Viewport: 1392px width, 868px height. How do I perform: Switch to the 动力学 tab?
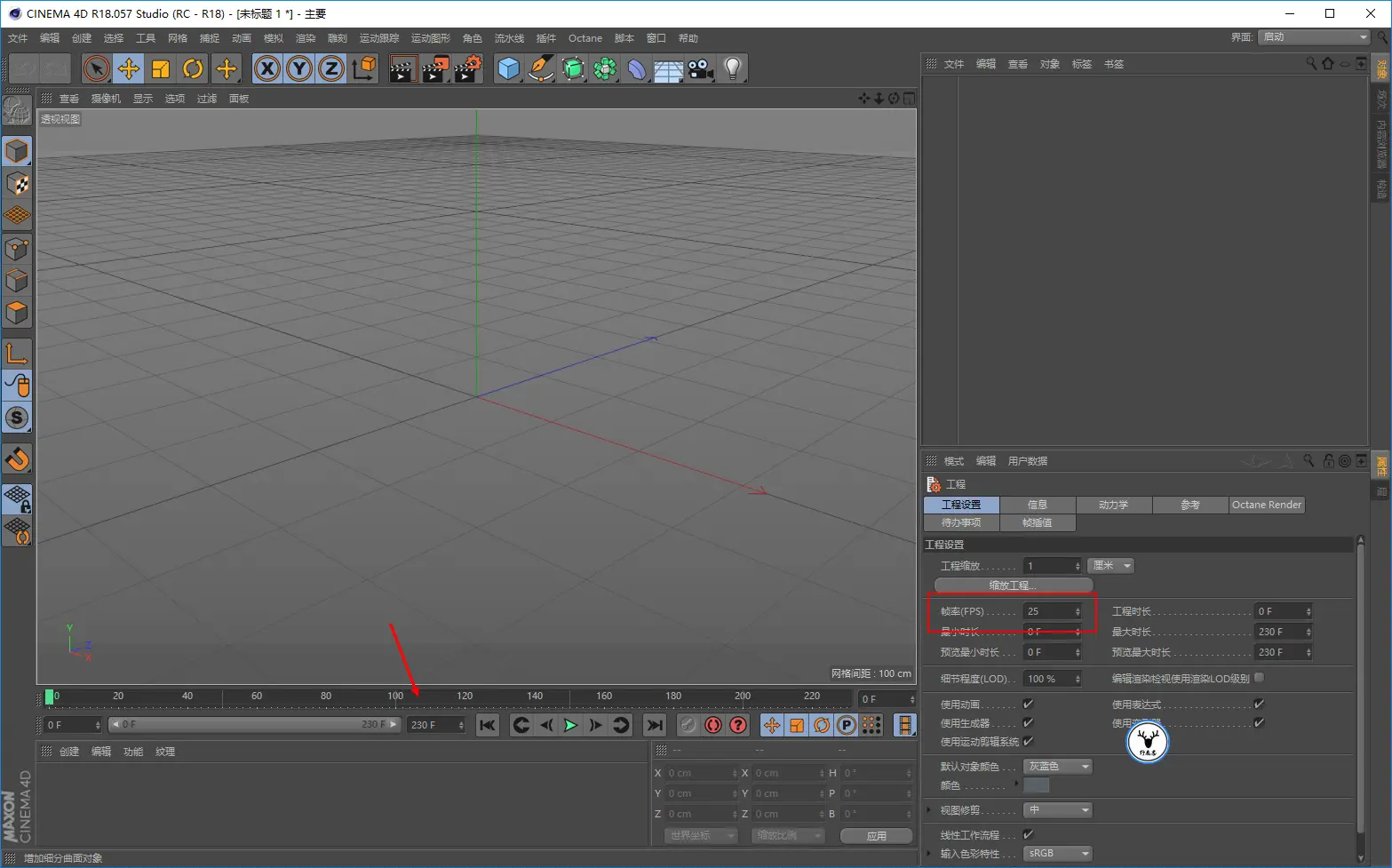pyautogui.click(x=1113, y=505)
